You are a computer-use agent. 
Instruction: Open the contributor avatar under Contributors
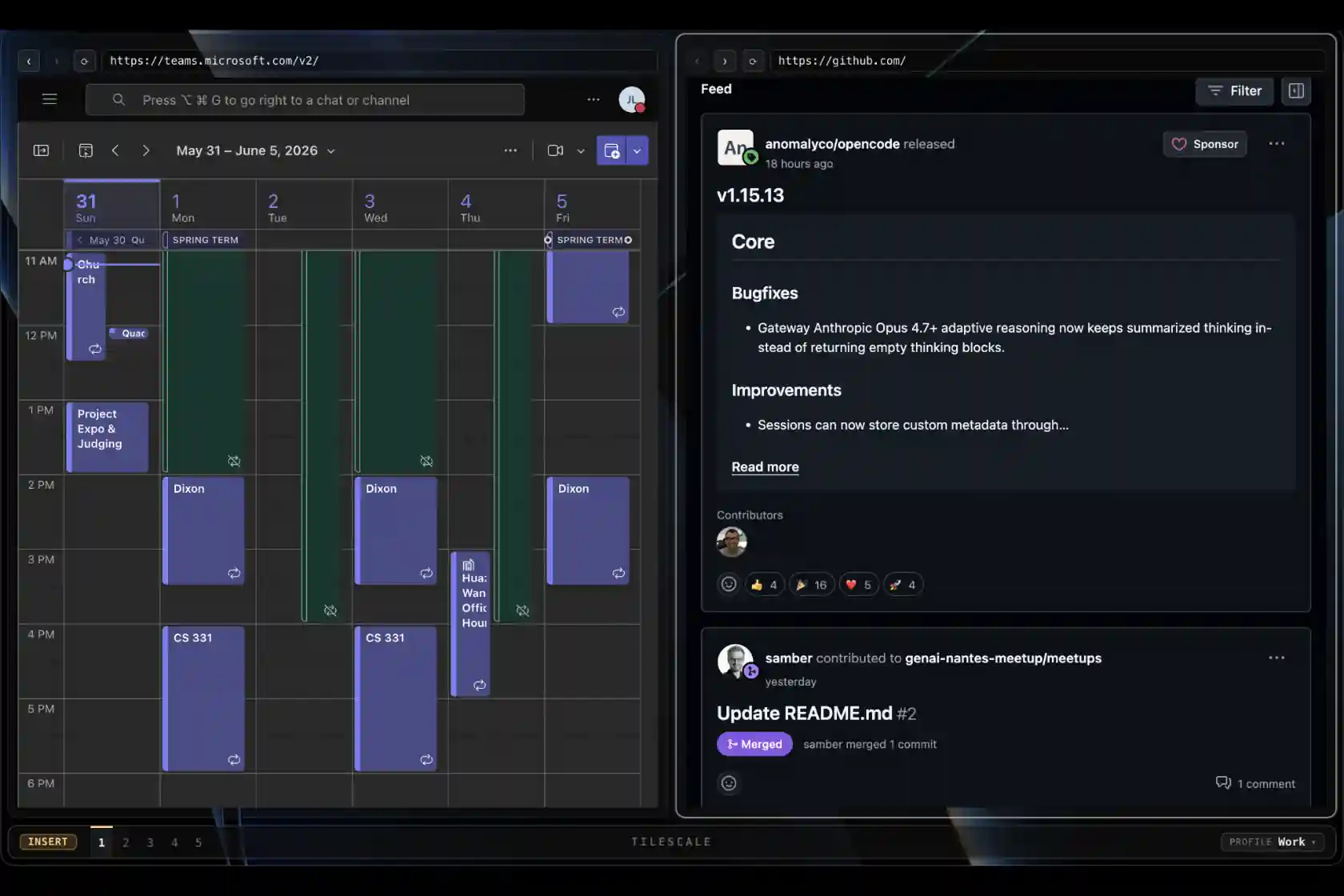pos(731,542)
